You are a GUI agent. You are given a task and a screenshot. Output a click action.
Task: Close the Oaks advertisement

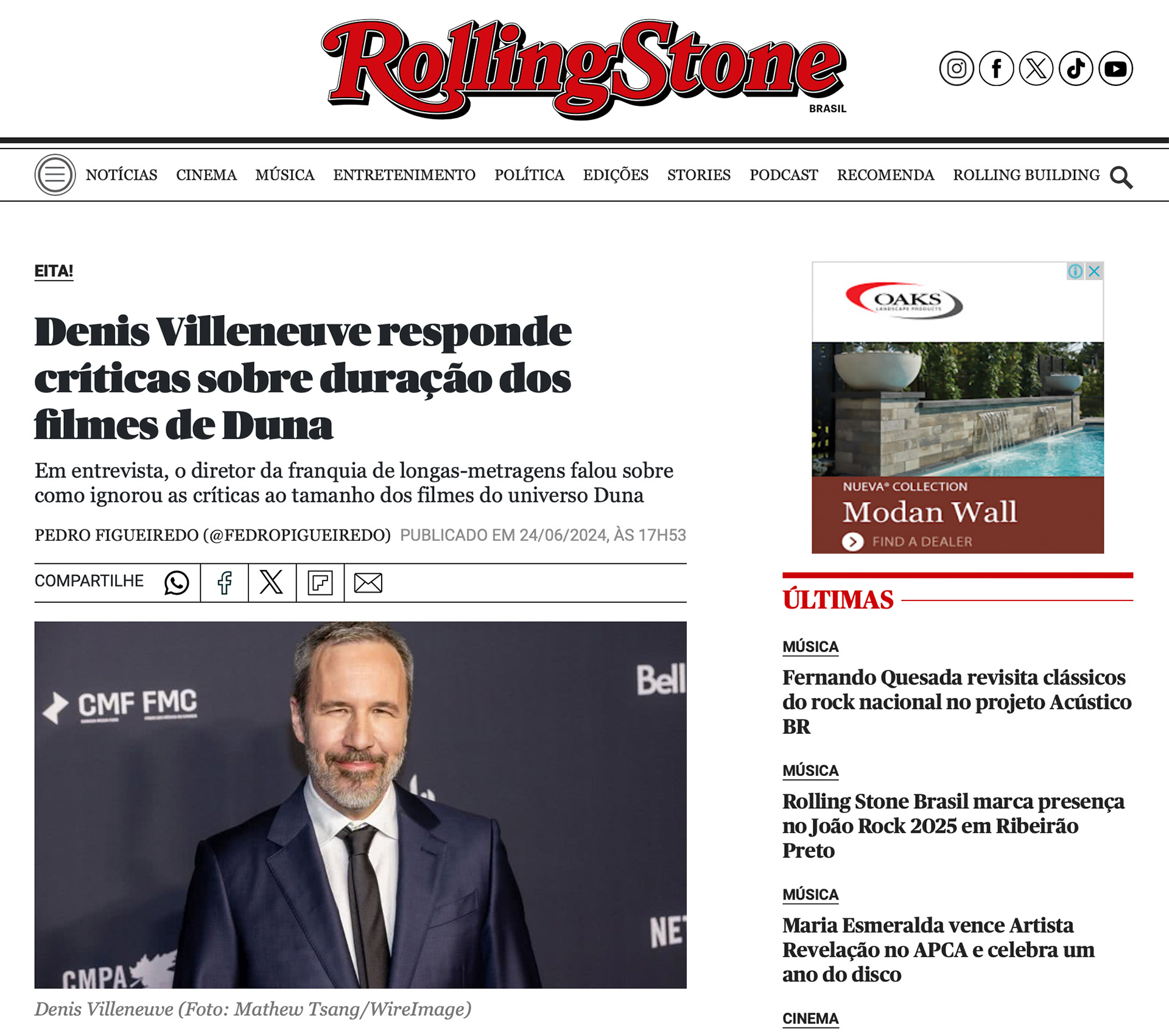click(x=1094, y=271)
